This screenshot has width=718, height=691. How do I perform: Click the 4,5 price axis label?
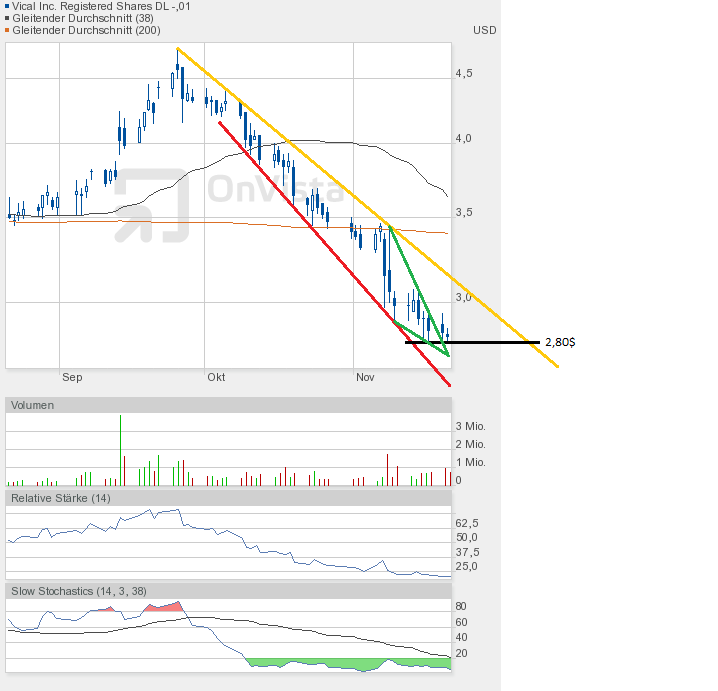[x=463, y=73]
